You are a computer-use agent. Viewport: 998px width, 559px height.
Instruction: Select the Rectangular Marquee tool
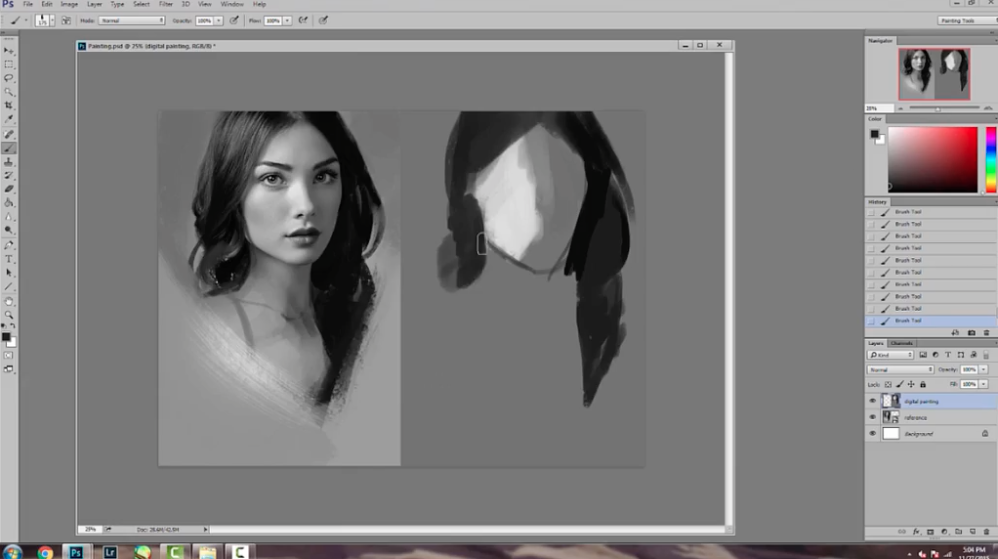tap(10, 64)
